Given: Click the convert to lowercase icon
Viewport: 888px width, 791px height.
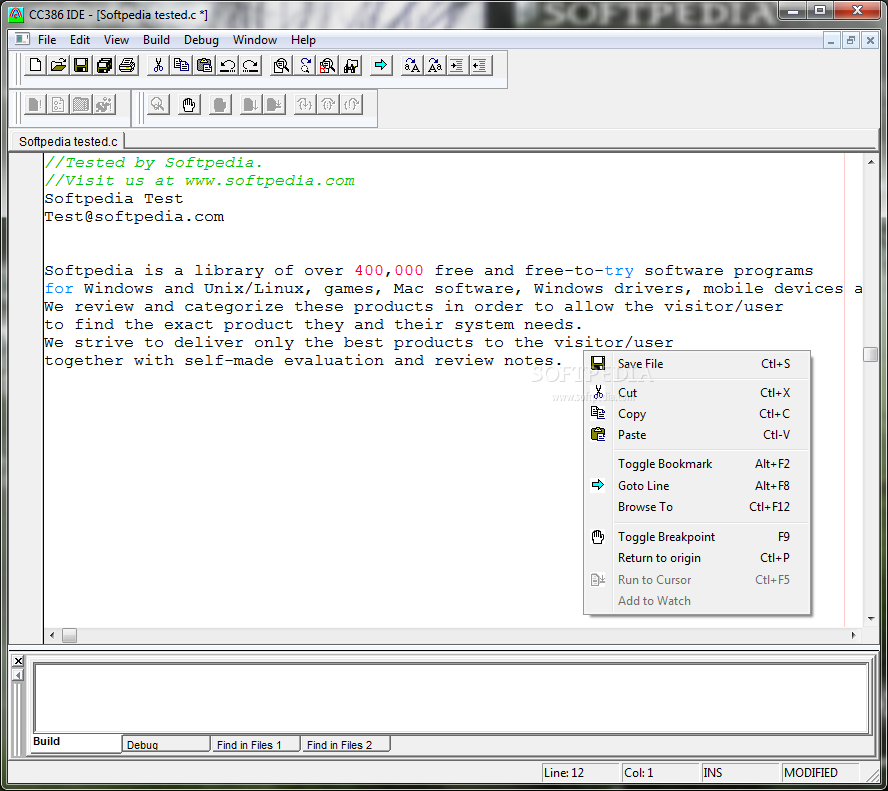Looking at the screenshot, I should point(435,66).
